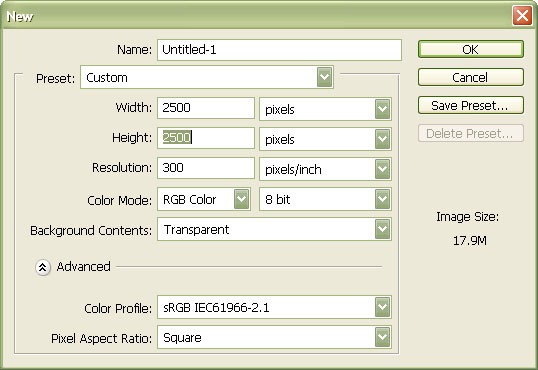Click the 17.9M image size value
Screen dimensions: 538x370
tap(470, 241)
